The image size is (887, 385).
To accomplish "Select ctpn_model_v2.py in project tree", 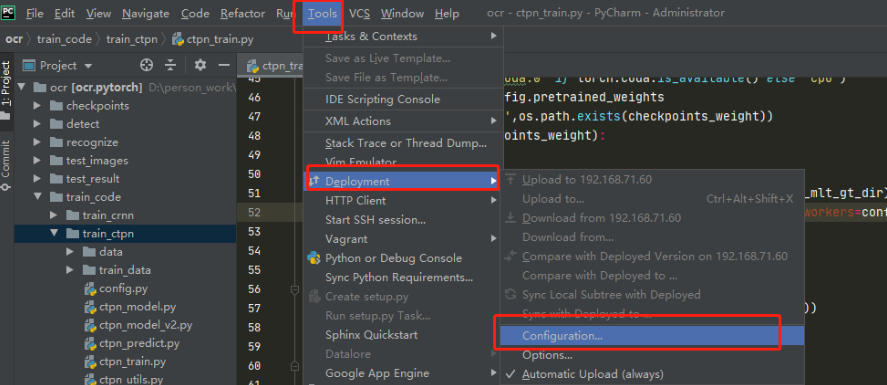I will click(145, 325).
